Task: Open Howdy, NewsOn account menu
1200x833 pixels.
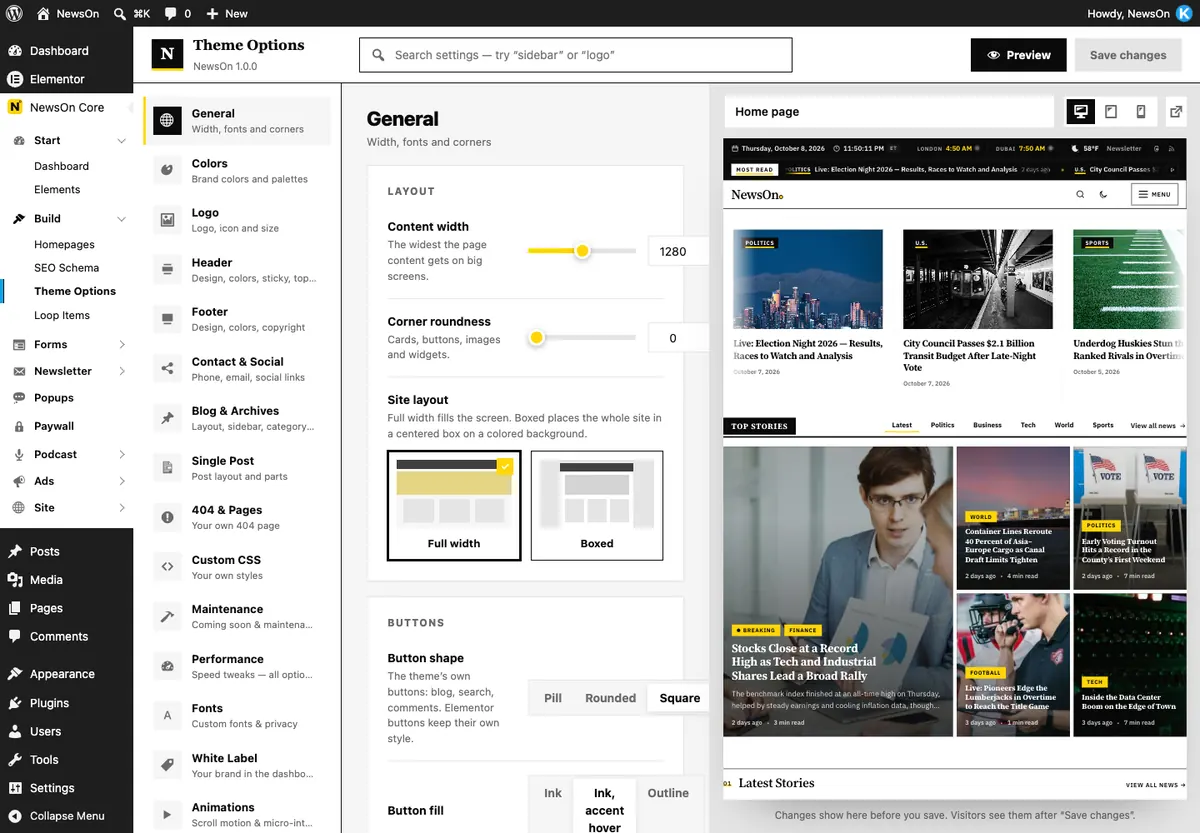Action: [1142, 14]
